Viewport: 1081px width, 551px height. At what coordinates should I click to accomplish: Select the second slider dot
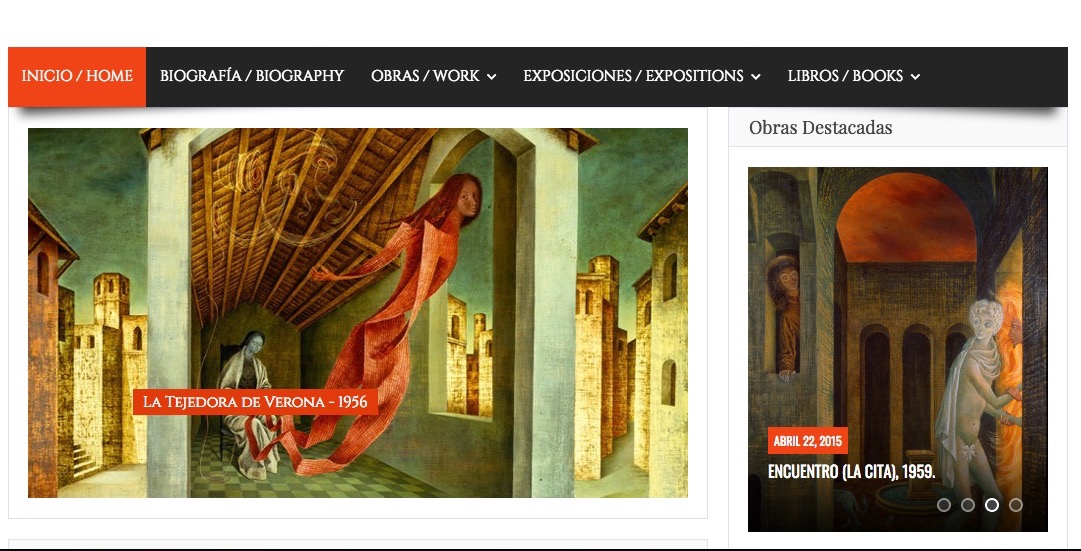968,505
